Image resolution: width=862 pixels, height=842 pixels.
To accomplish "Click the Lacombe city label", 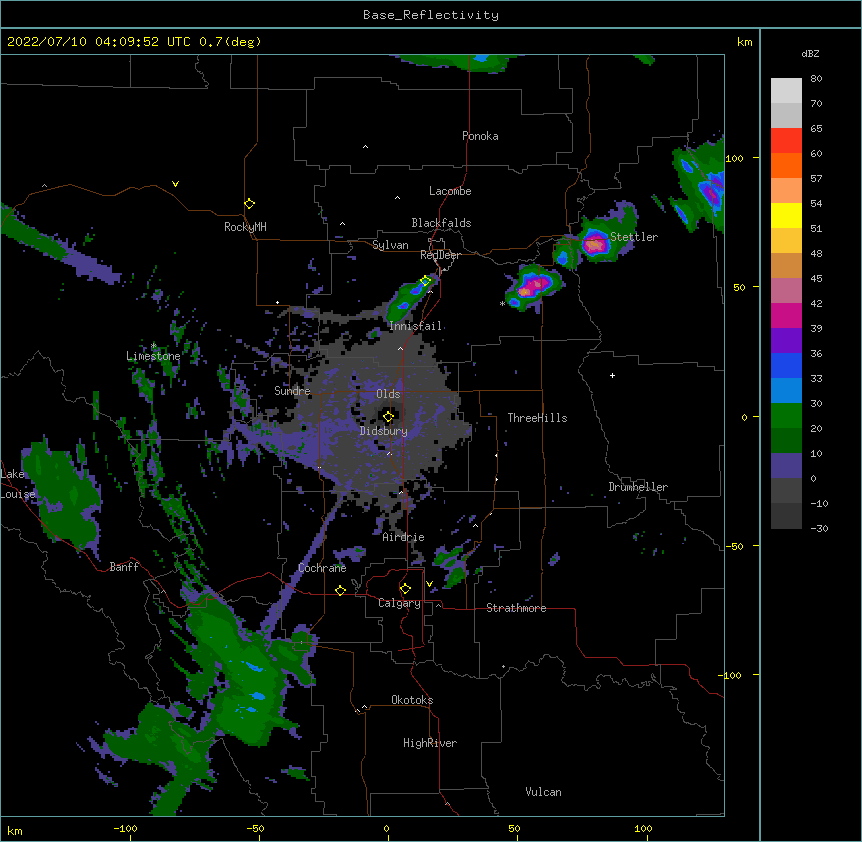I will (450, 191).
